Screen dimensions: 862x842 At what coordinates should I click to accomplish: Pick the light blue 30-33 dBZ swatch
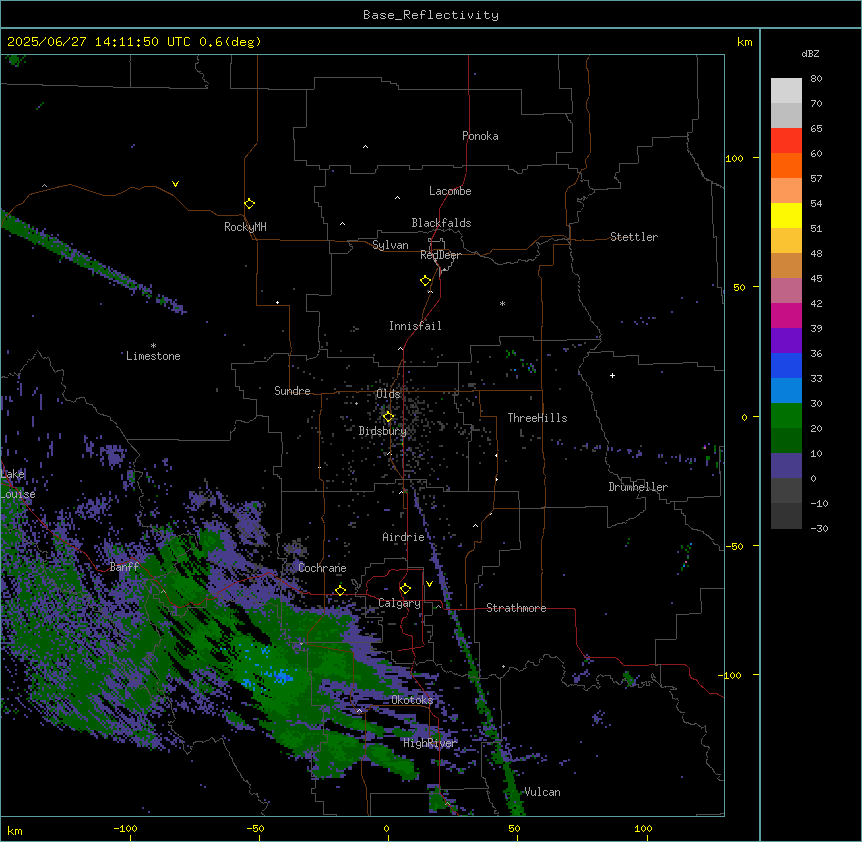pos(786,391)
